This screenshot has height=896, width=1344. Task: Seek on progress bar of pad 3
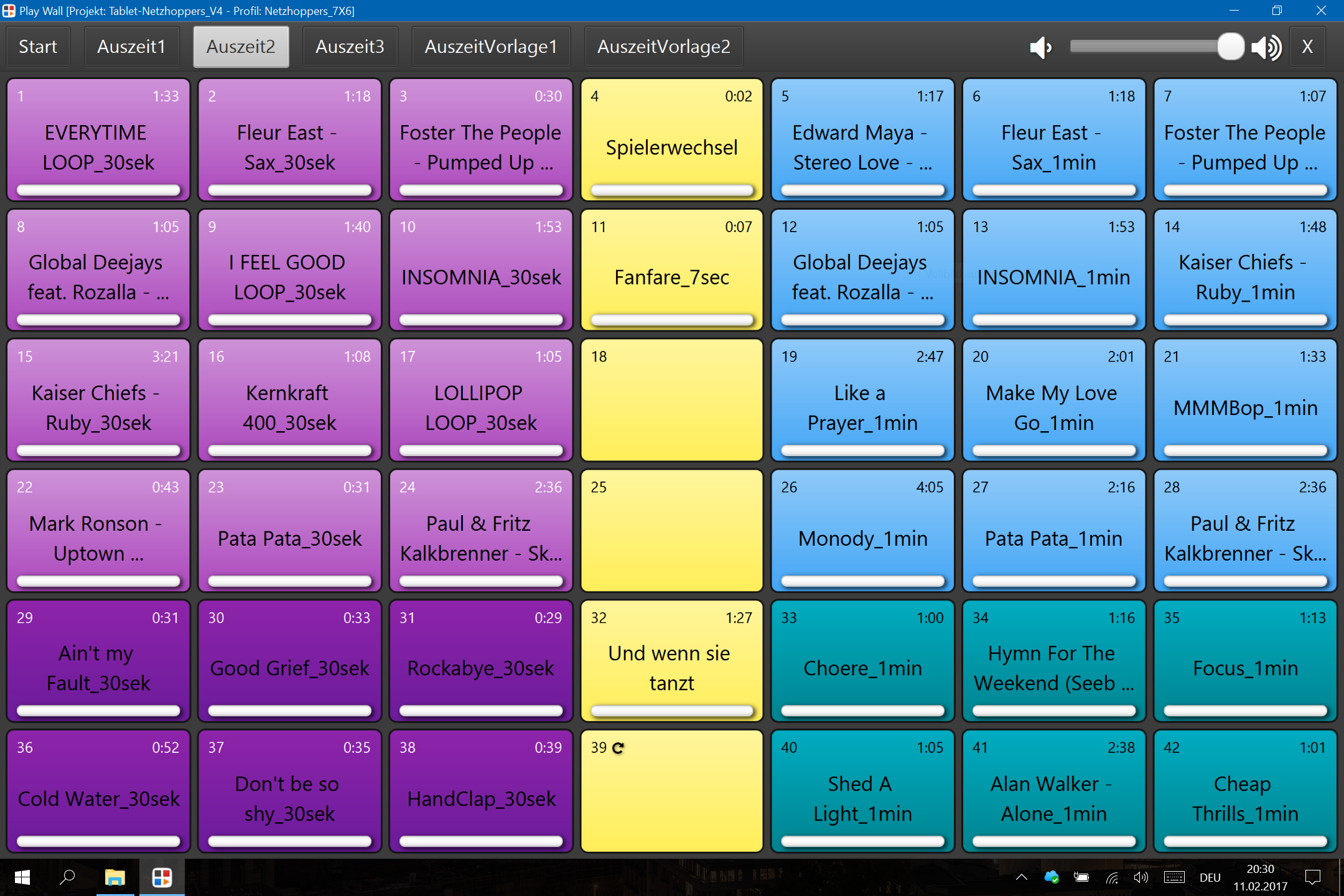coord(481,190)
